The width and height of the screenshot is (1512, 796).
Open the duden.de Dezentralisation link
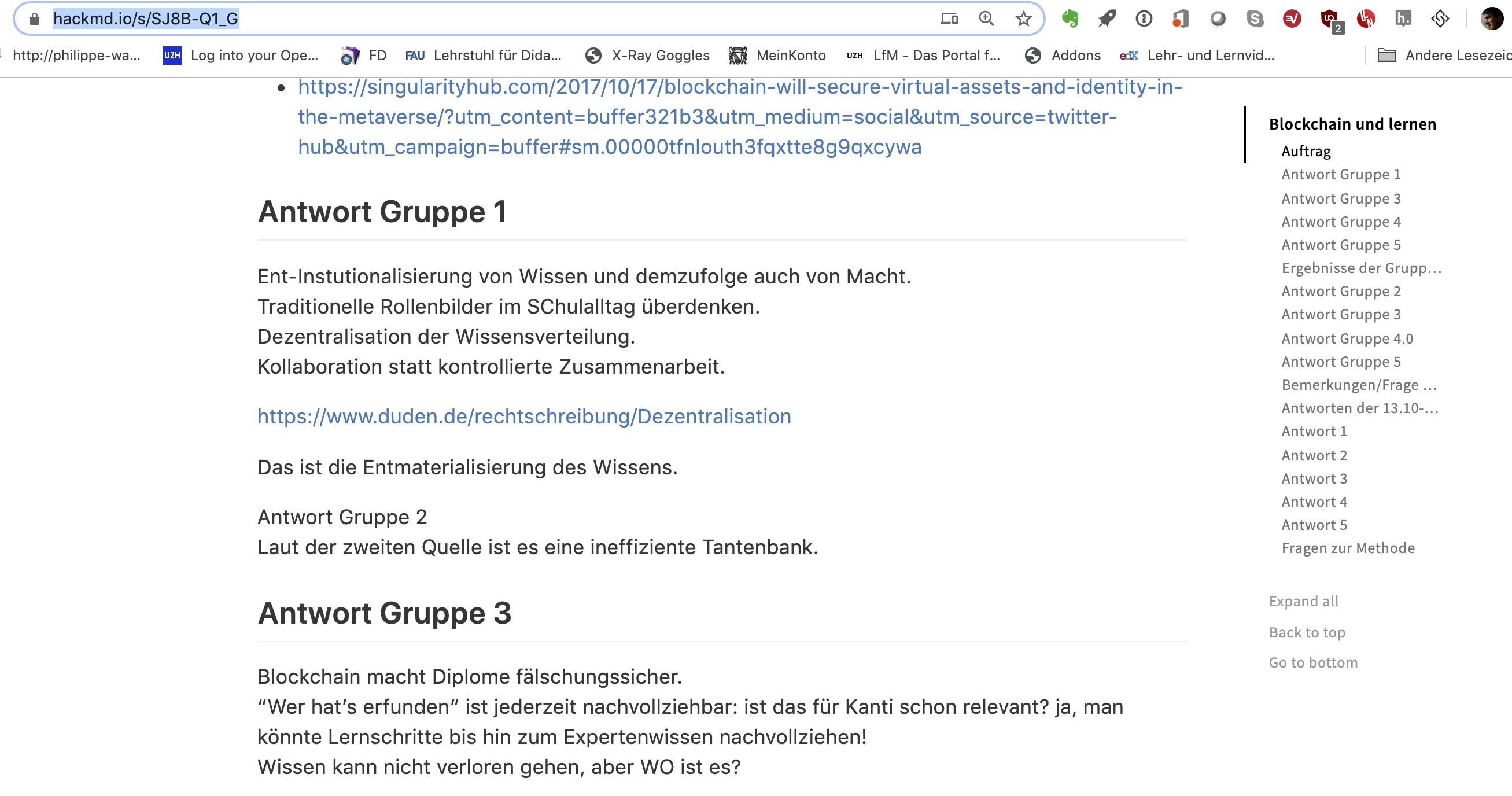tap(523, 416)
